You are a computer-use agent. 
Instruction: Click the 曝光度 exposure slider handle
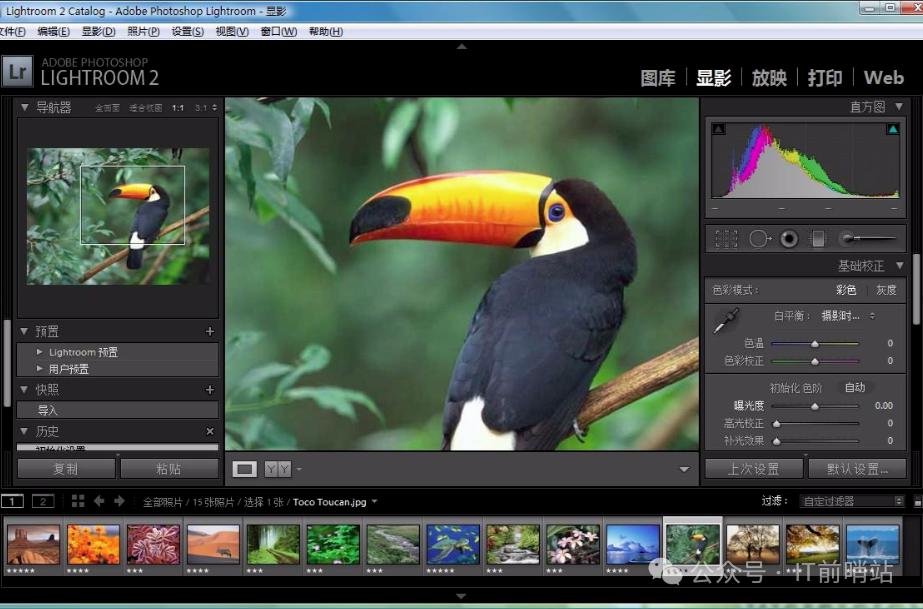[x=815, y=406]
